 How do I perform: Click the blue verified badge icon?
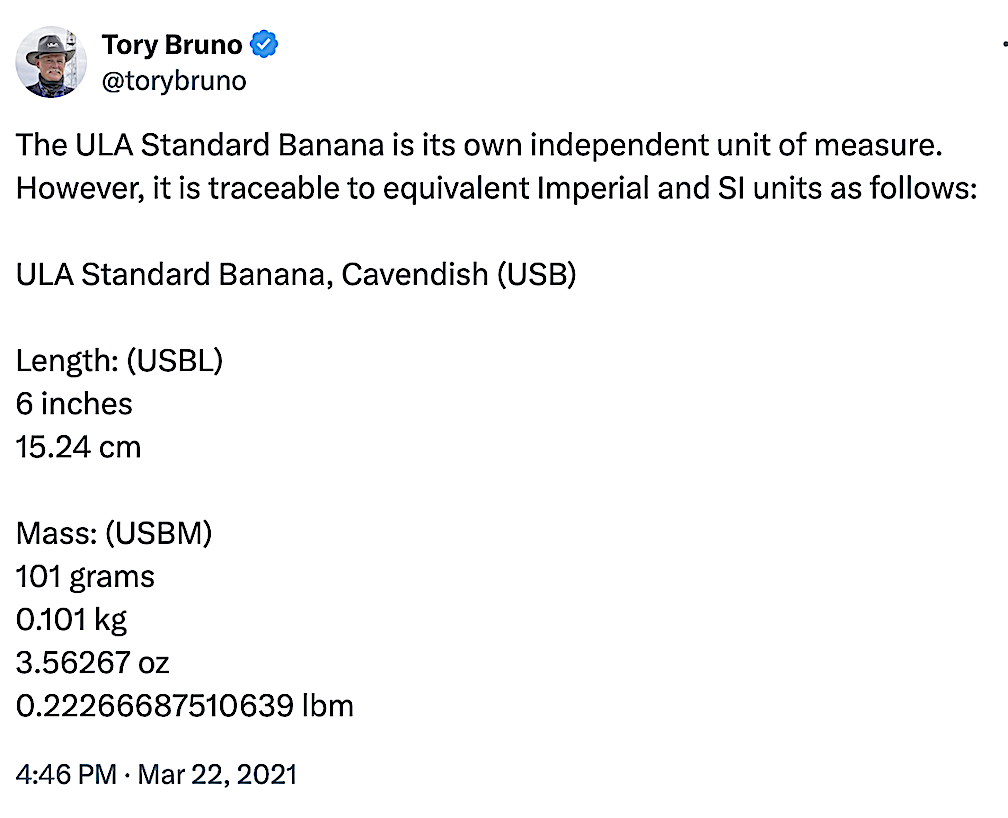point(265,45)
